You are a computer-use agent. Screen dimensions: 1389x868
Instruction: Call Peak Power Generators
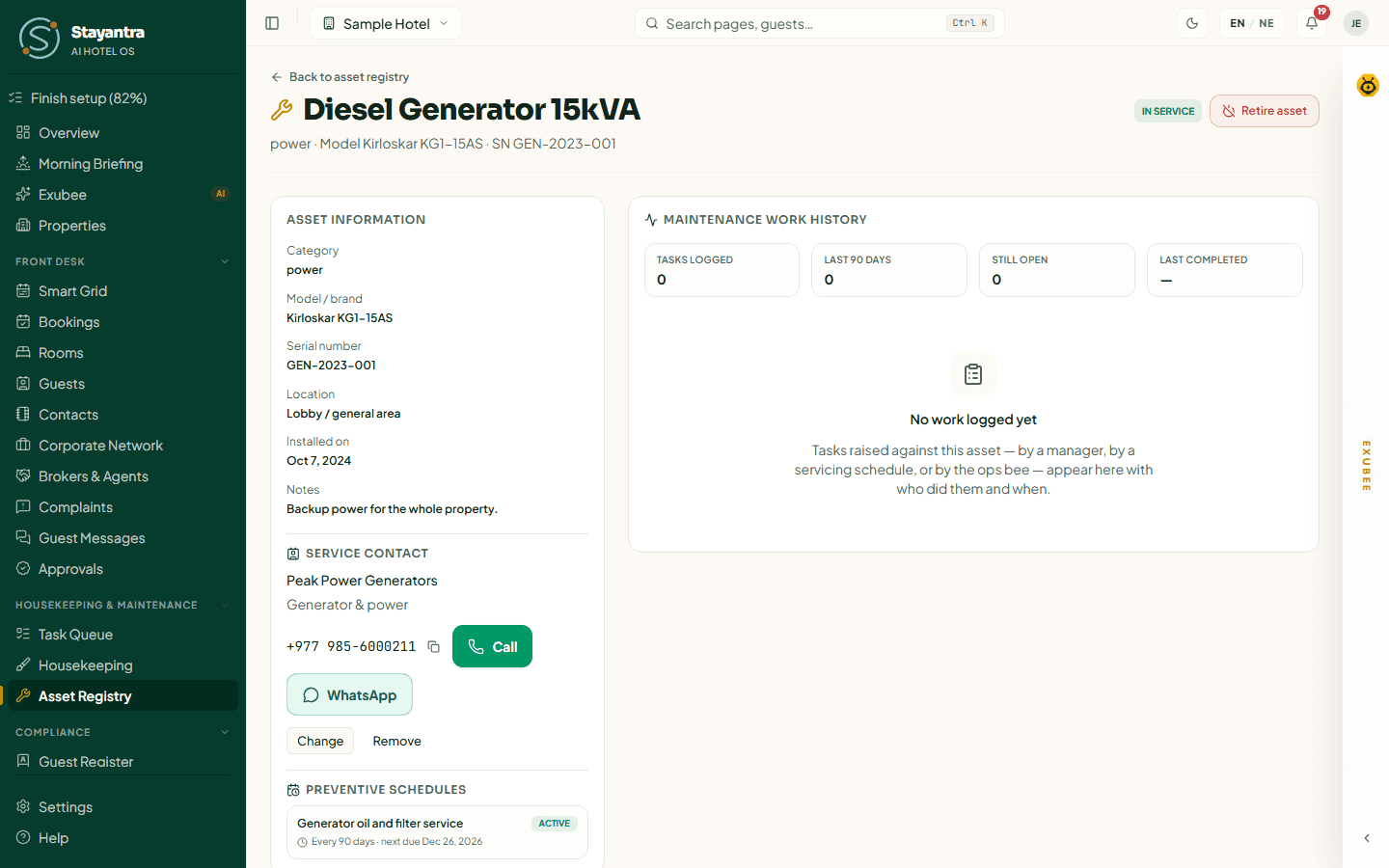(x=492, y=646)
